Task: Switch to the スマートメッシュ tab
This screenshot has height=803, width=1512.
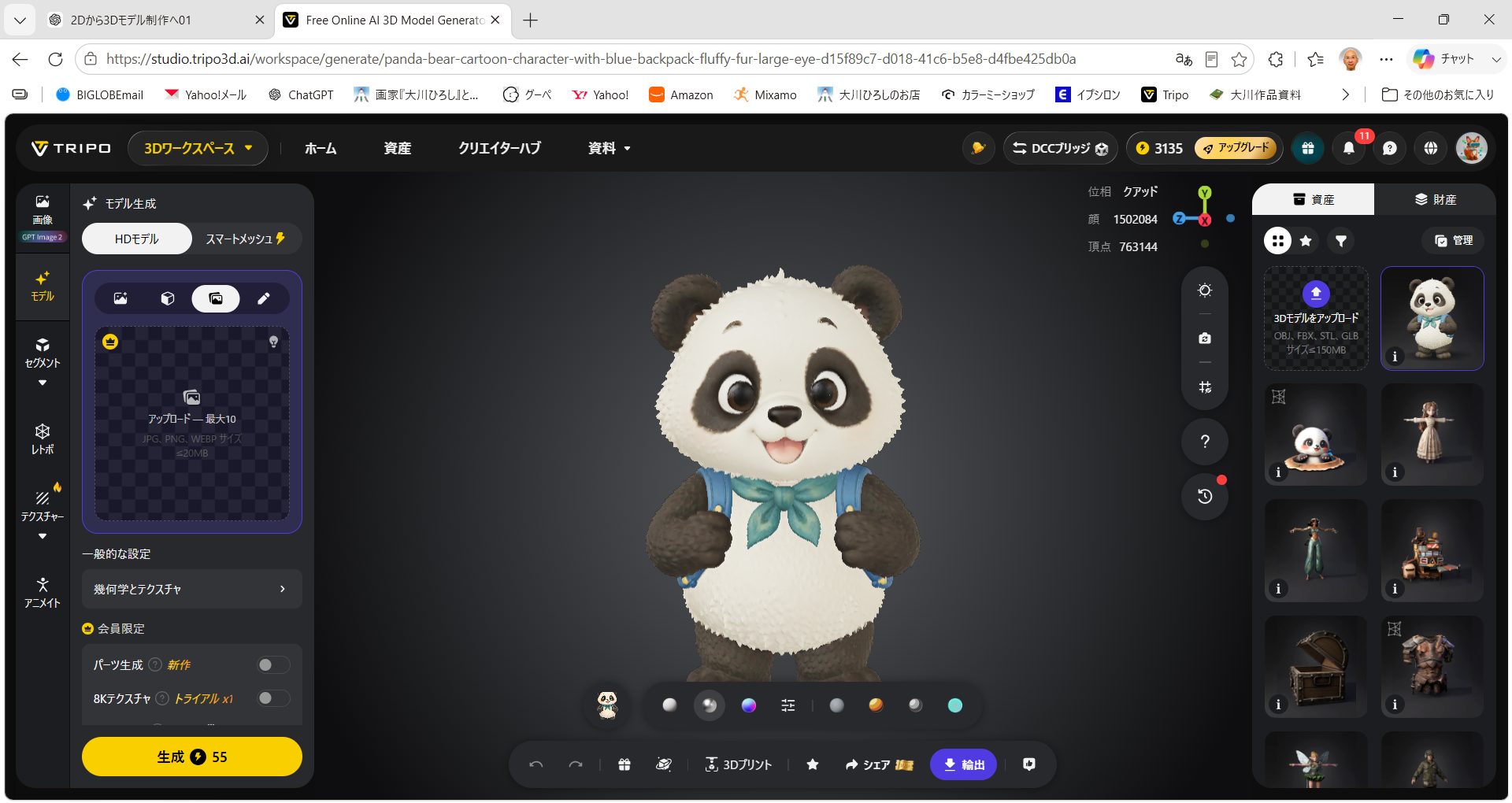Action: (x=246, y=239)
